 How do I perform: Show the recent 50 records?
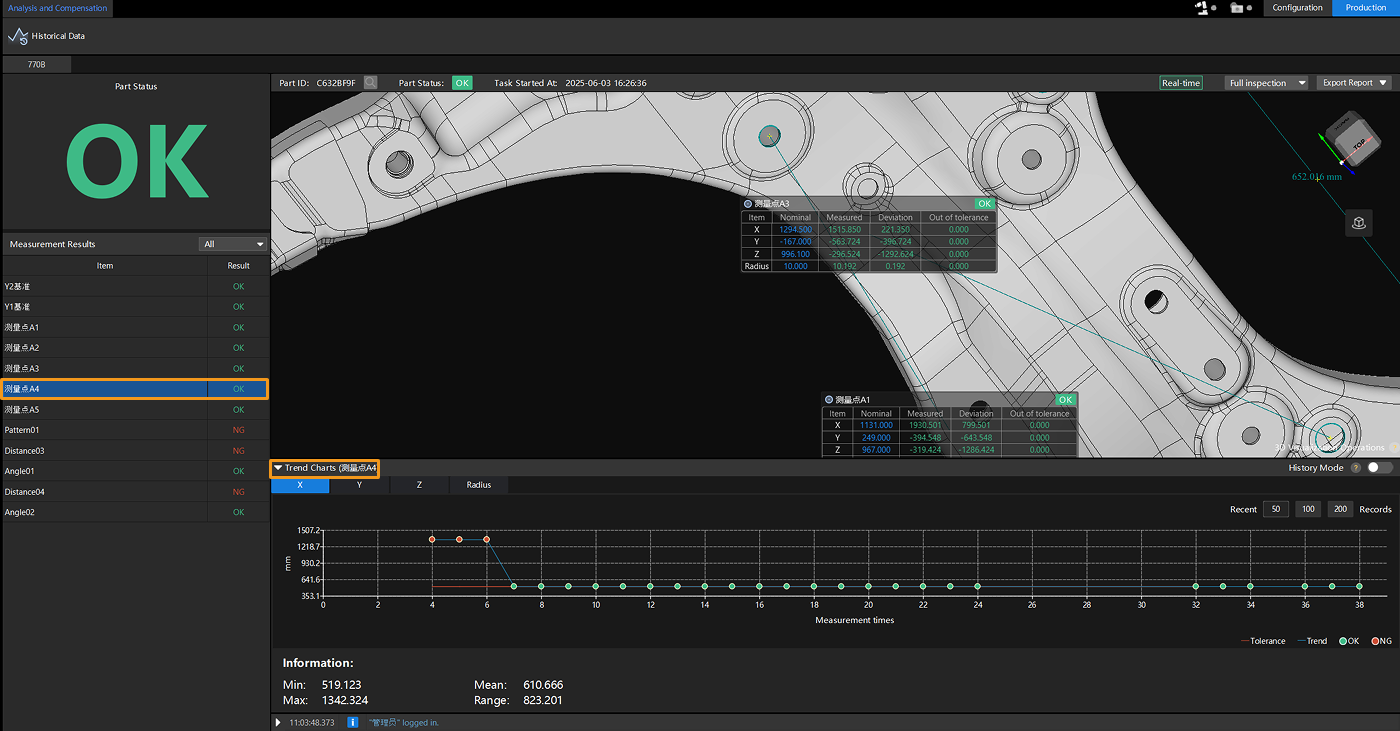(x=1275, y=509)
